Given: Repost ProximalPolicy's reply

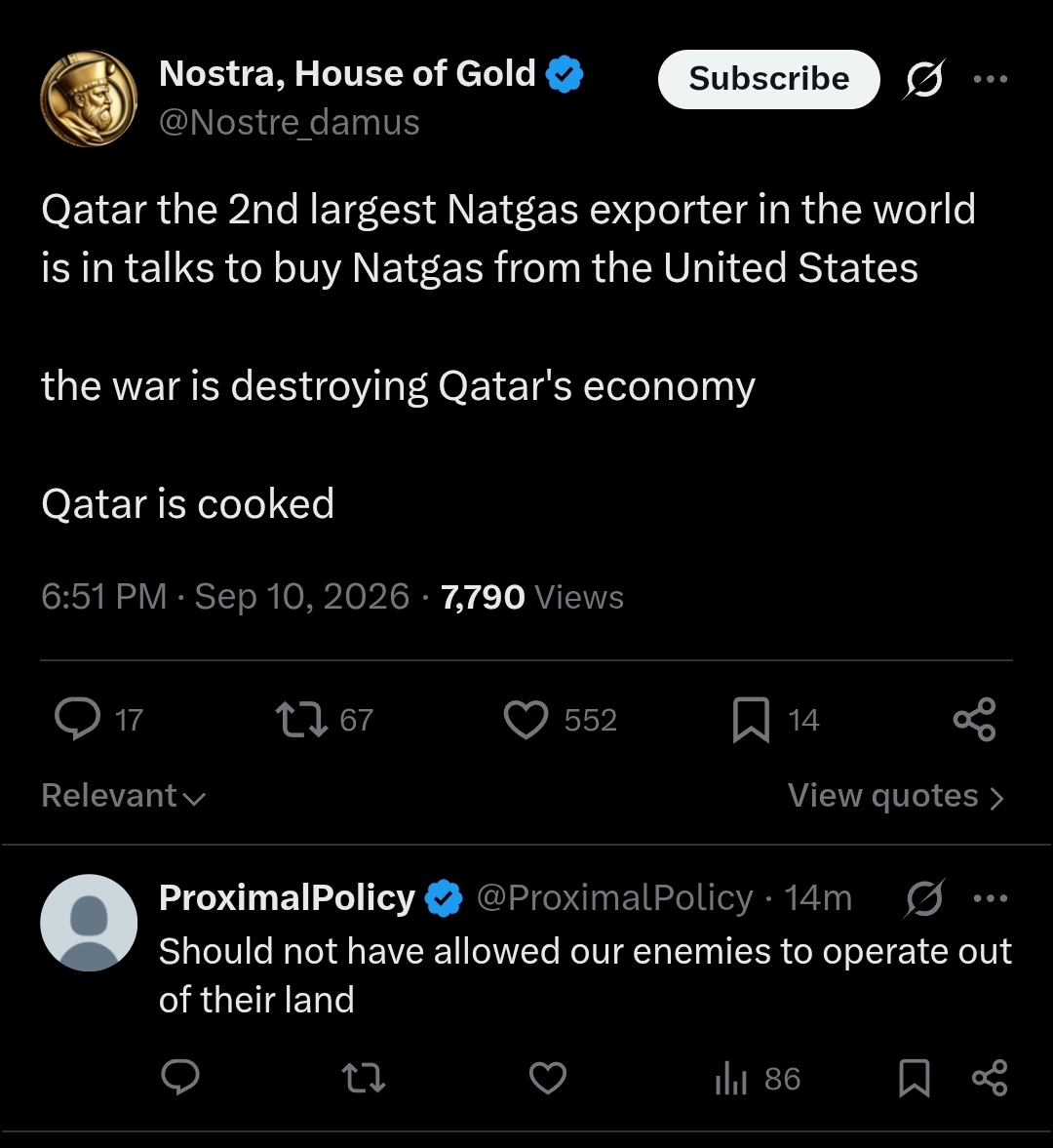Looking at the screenshot, I should pos(364,1079).
